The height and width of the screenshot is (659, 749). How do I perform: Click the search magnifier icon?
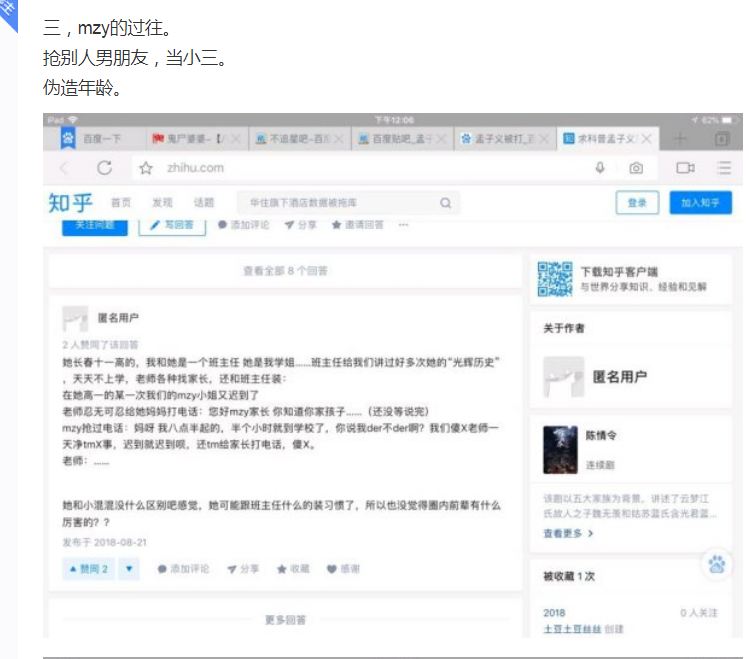[445, 203]
